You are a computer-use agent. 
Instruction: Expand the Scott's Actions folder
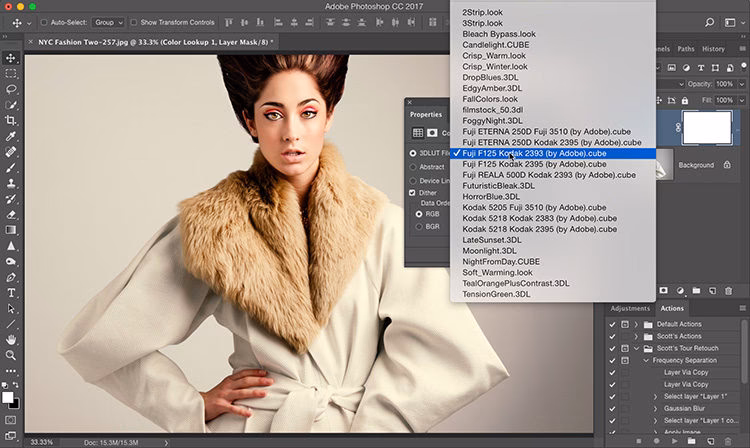(x=636, y=336)
